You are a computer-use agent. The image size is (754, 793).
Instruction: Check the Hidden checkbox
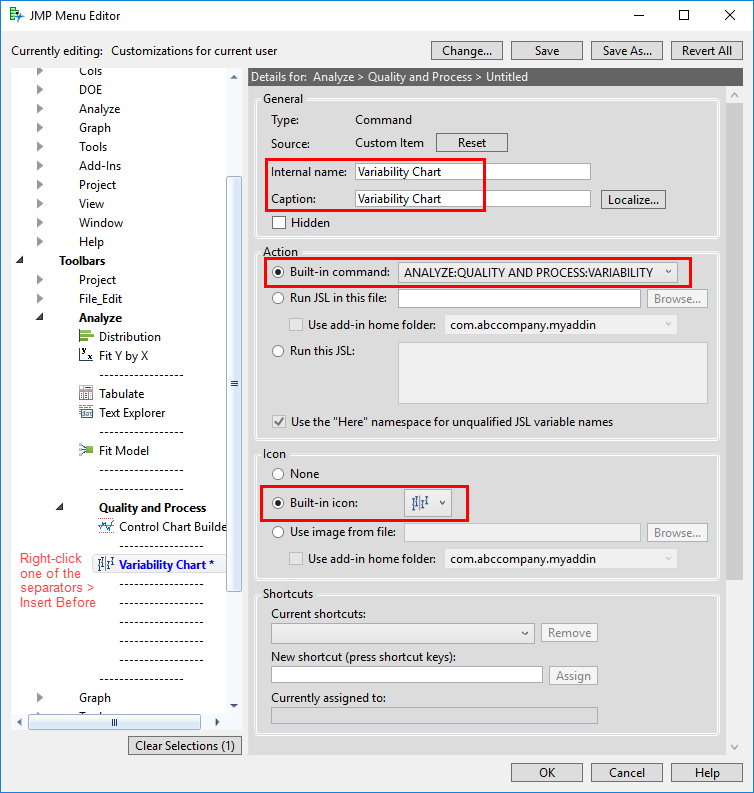279,223
